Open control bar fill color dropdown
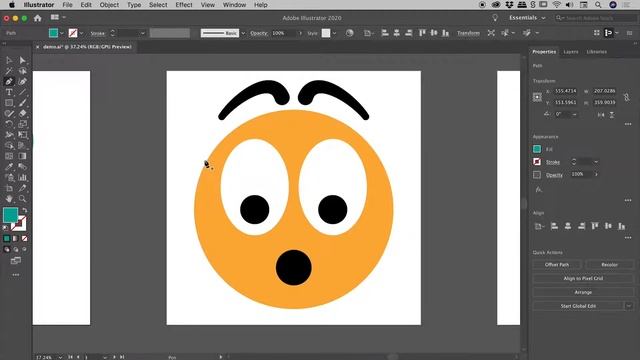This screenshot has height=360, width=640. point(62,33)
